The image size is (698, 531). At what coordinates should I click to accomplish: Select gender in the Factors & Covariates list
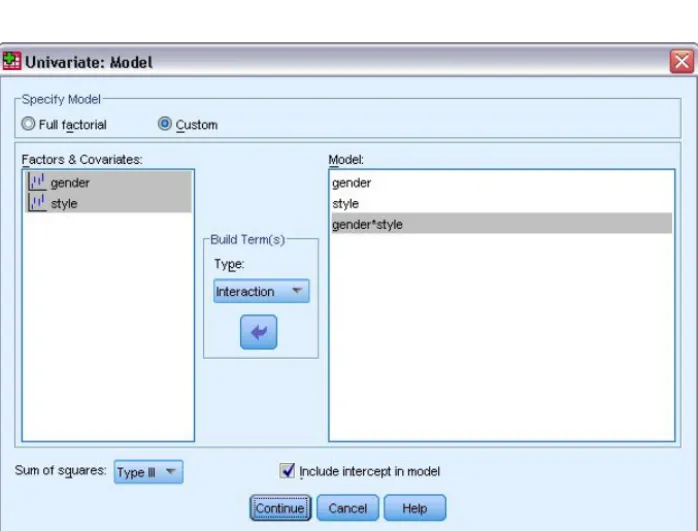coord(109,182)
